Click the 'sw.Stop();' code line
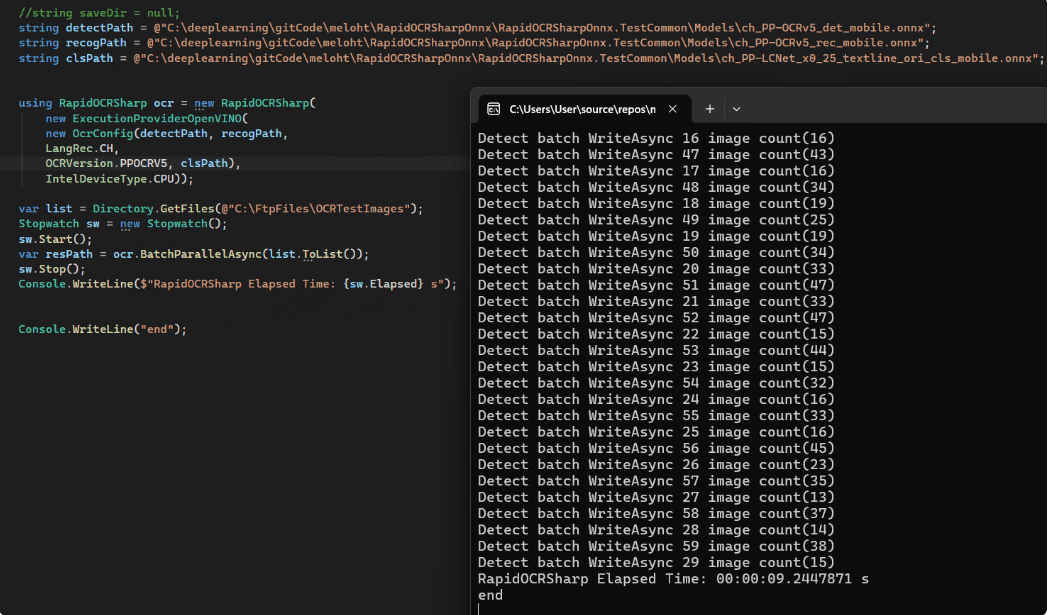Viewport: 1048px width, 615px height. (52, 269)
